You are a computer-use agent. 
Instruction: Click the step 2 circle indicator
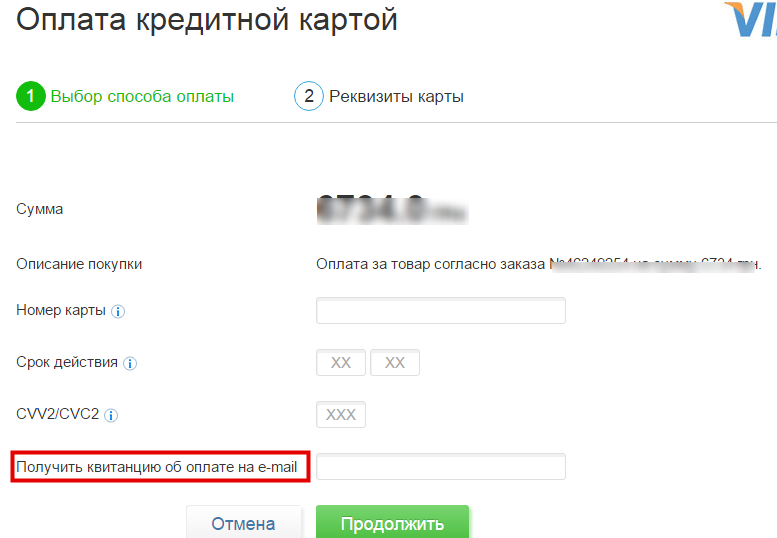pos(308,97)
